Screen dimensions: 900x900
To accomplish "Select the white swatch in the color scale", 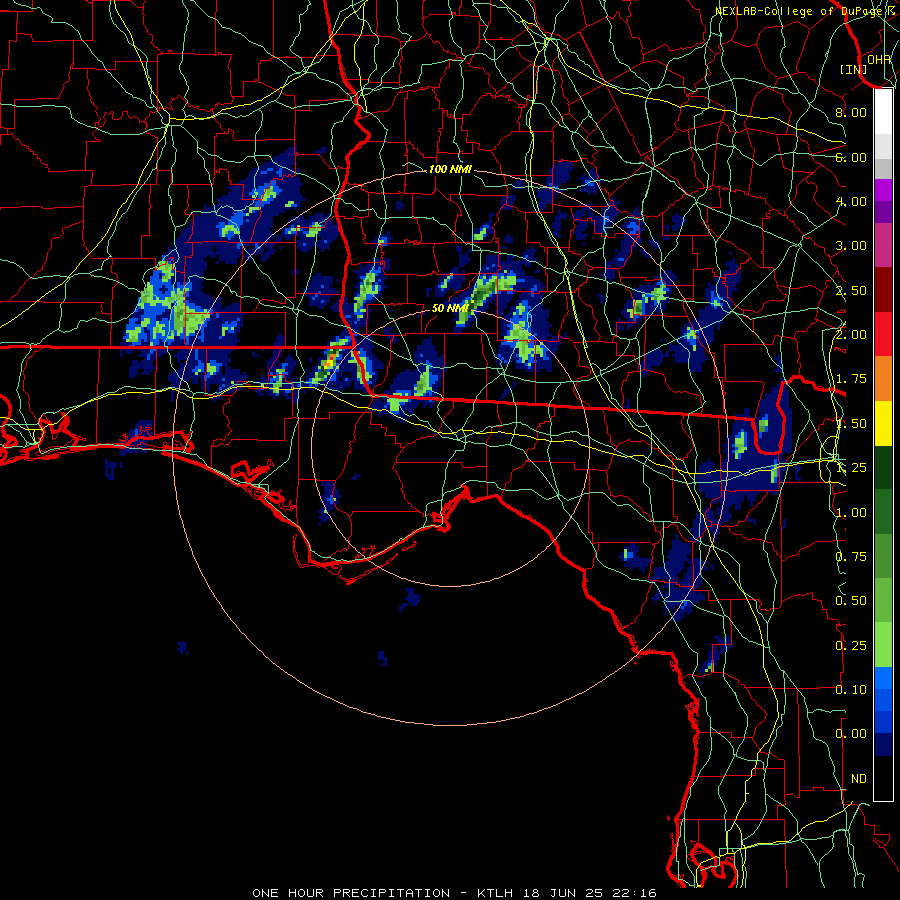I will pos(883,112).
